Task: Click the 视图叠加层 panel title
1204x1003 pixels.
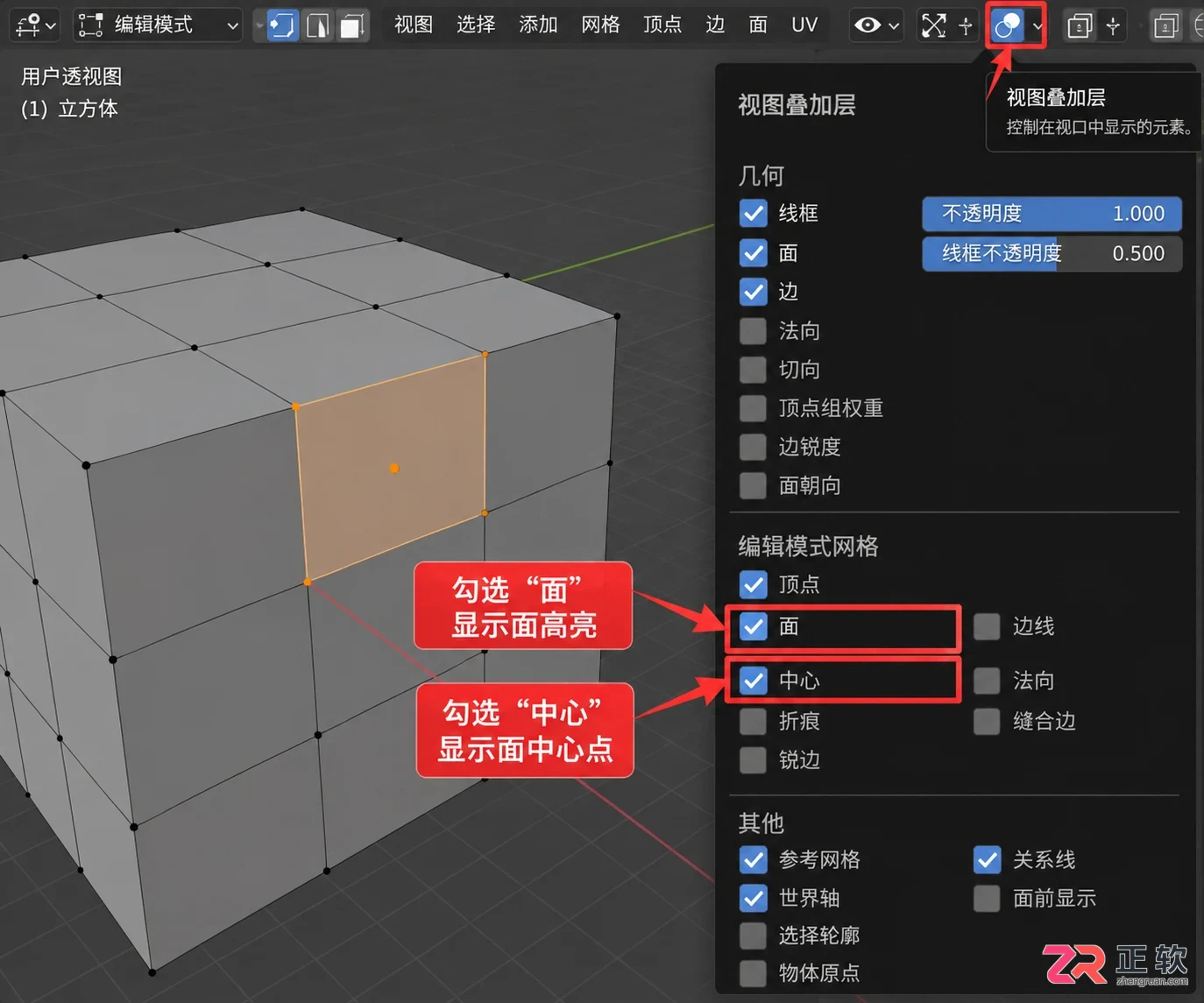Action: tap(797, 105)
